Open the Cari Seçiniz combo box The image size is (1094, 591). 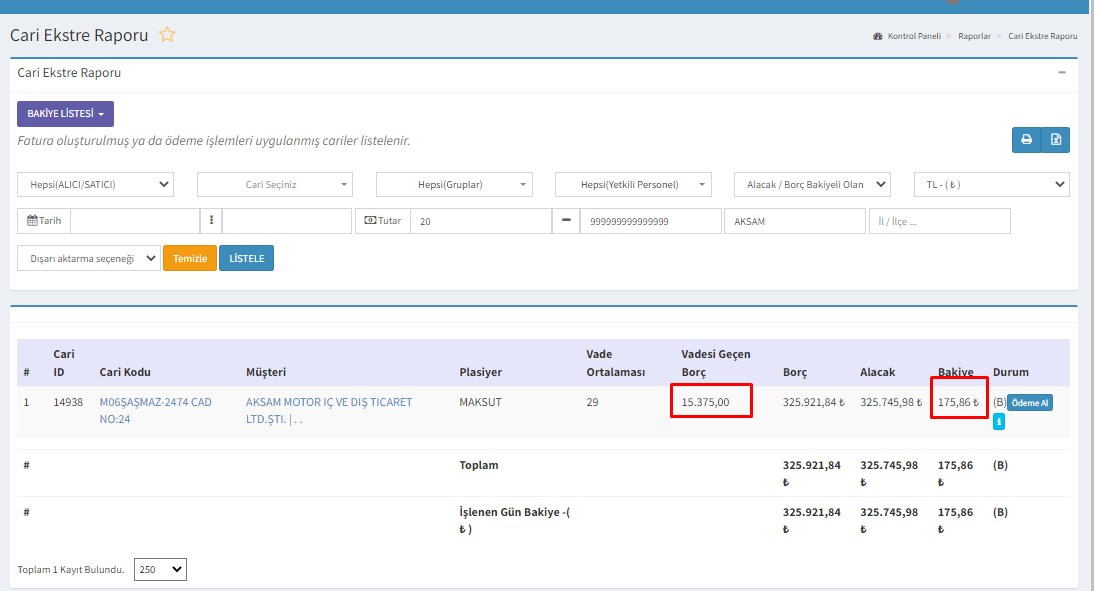pyautogui.click(x=274, y=185)
